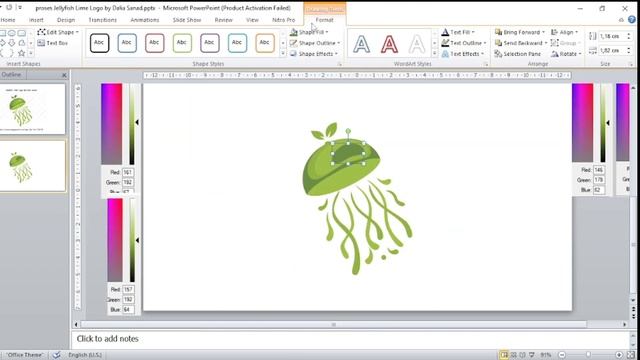Select the Format tab under Drawing Tools

(324, 20)
